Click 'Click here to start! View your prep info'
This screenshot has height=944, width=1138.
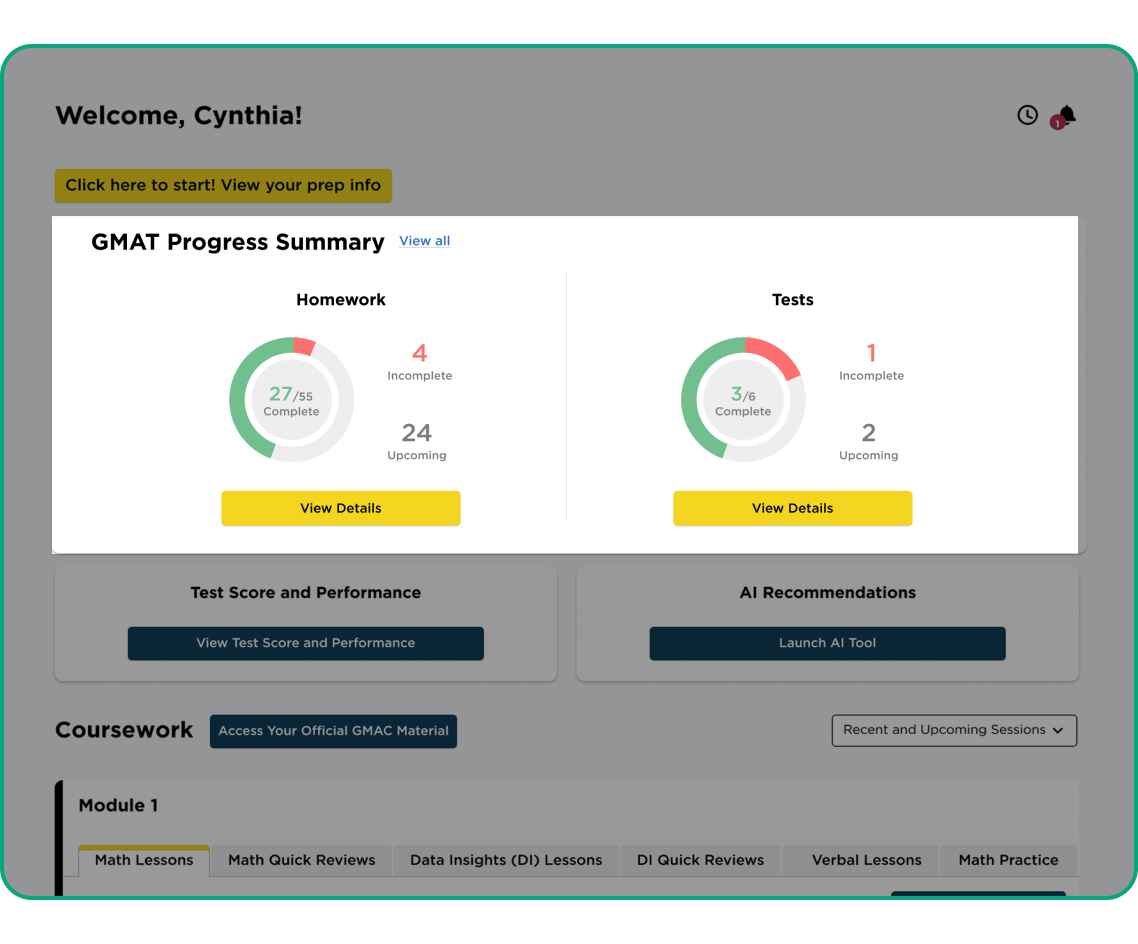coord(223,185)
